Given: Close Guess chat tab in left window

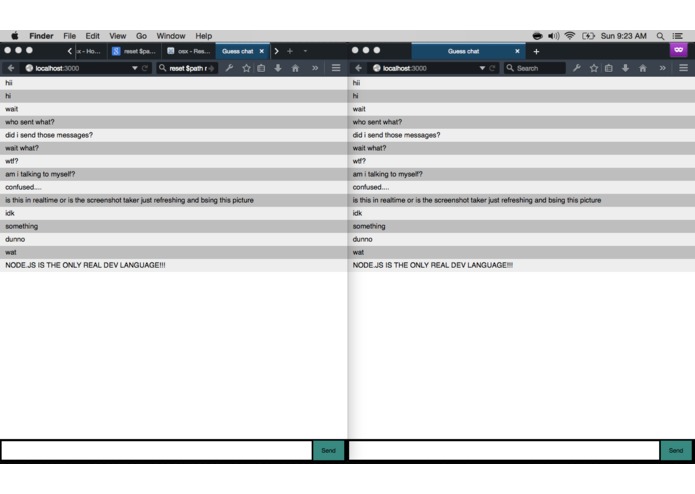Looking at the screenshot, I should (262, 51).
